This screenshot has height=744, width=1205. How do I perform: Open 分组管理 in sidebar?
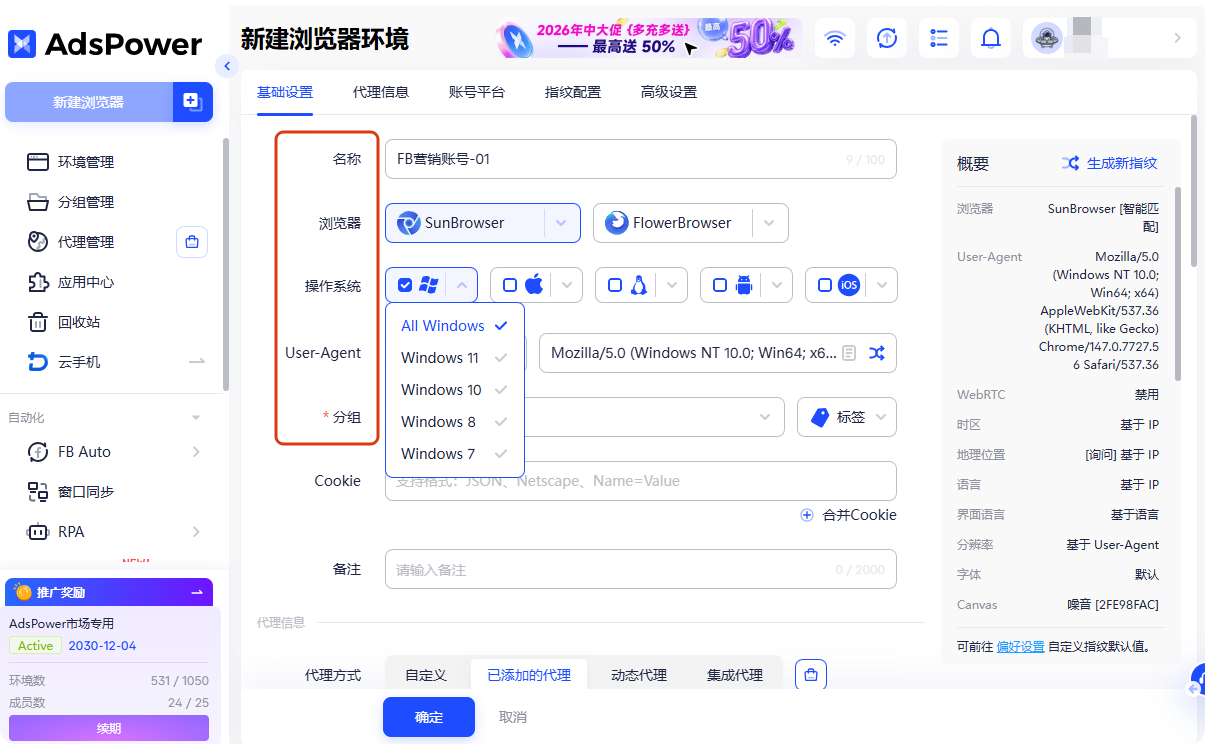pos(86,202)
